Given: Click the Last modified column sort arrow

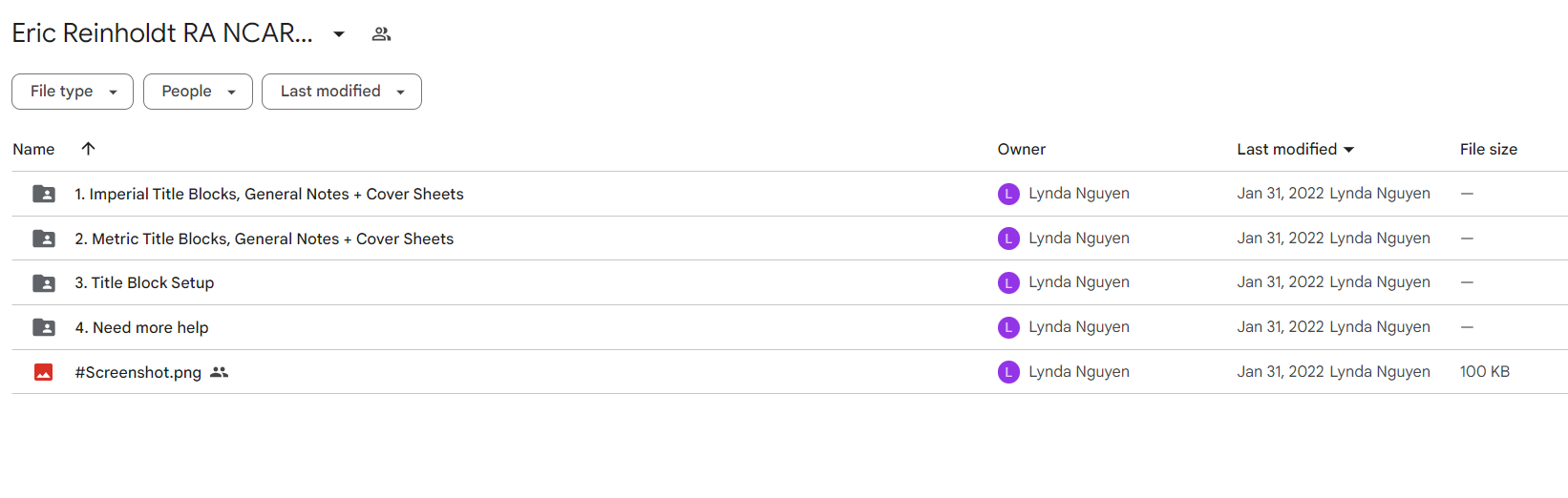Looking at the screenshot, I should point(1349,150).
